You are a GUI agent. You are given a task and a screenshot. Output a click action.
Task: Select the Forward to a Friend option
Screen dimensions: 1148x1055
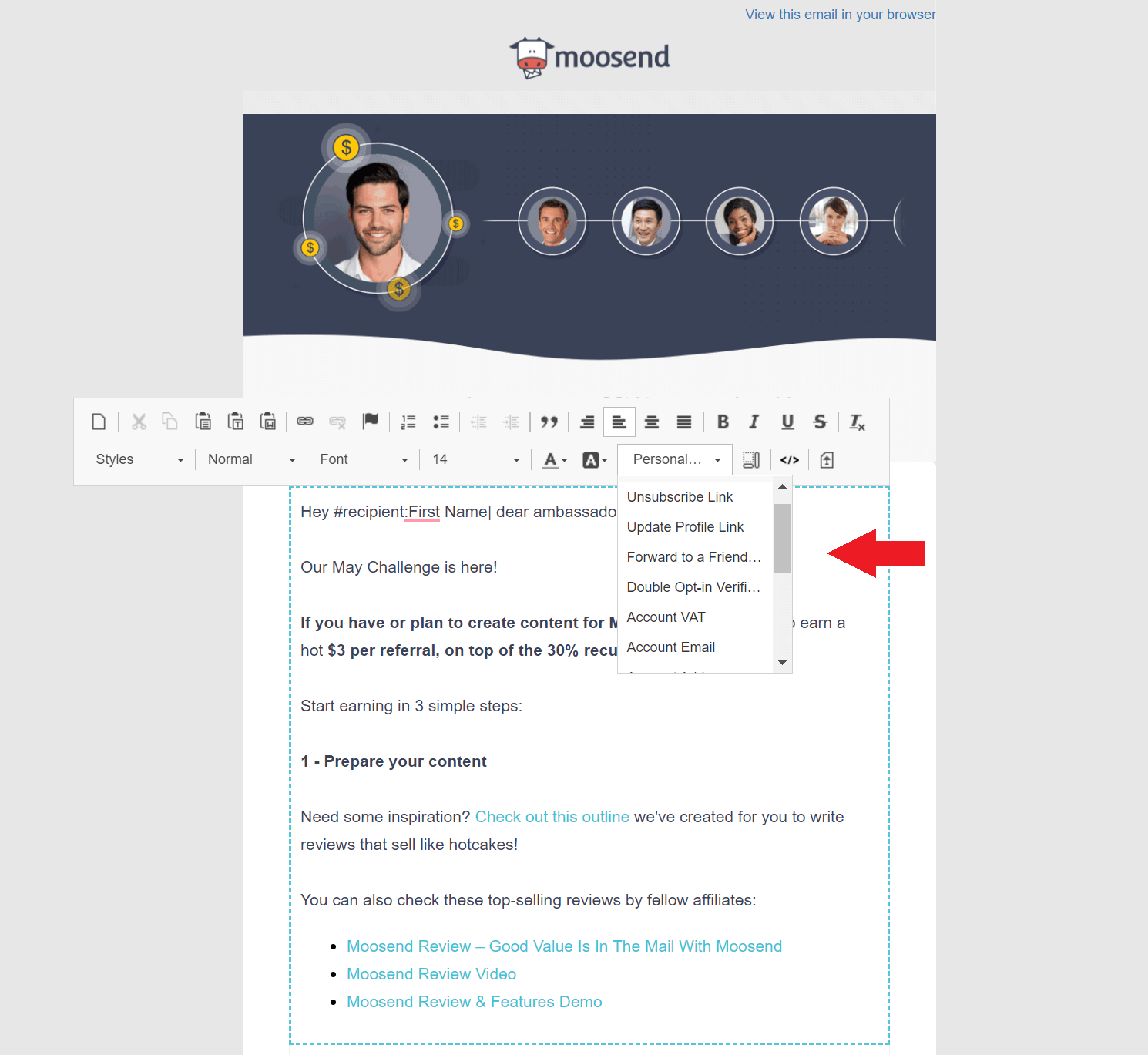696,557
